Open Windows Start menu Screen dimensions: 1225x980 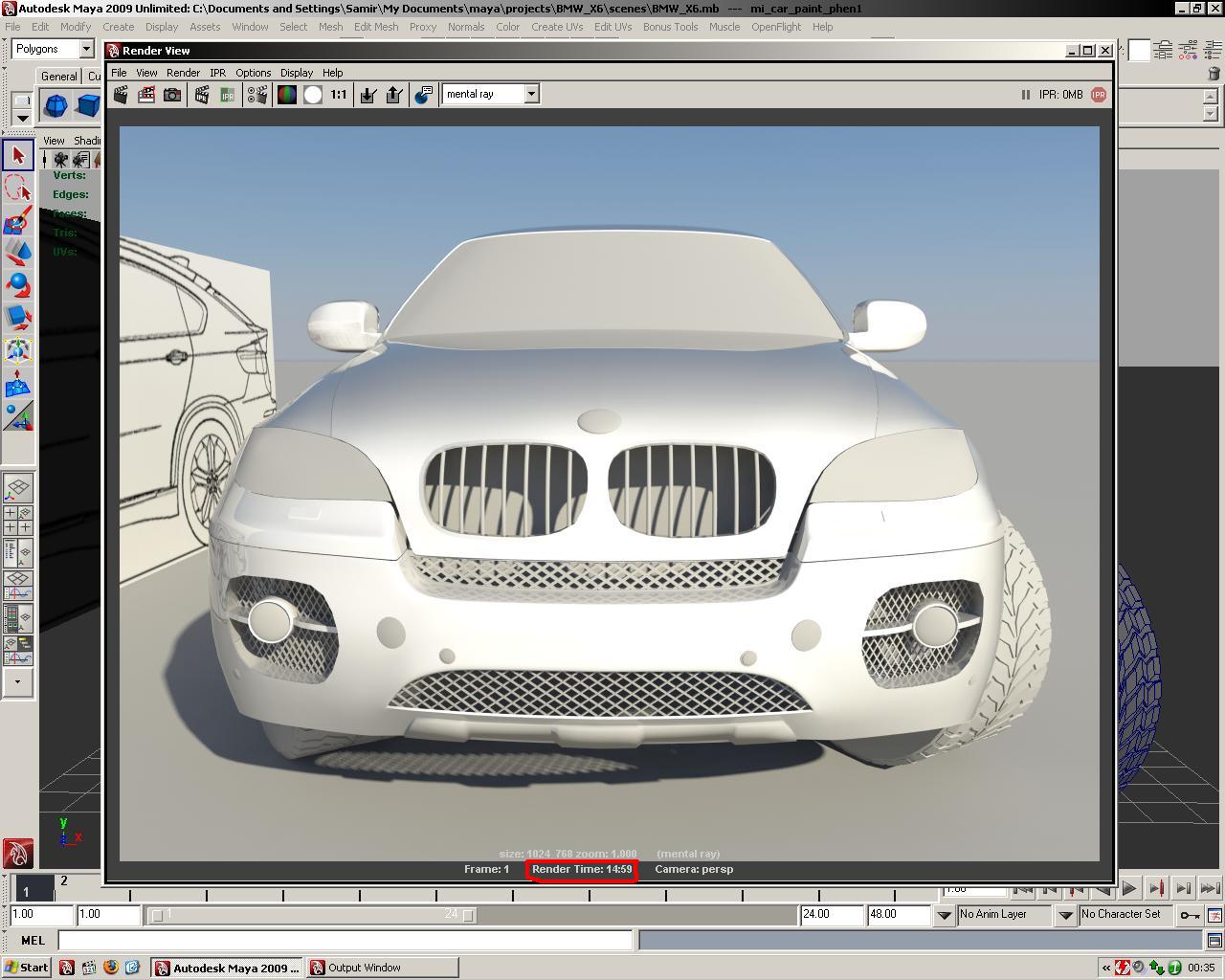pyautogui.click(x=27, y=968)
